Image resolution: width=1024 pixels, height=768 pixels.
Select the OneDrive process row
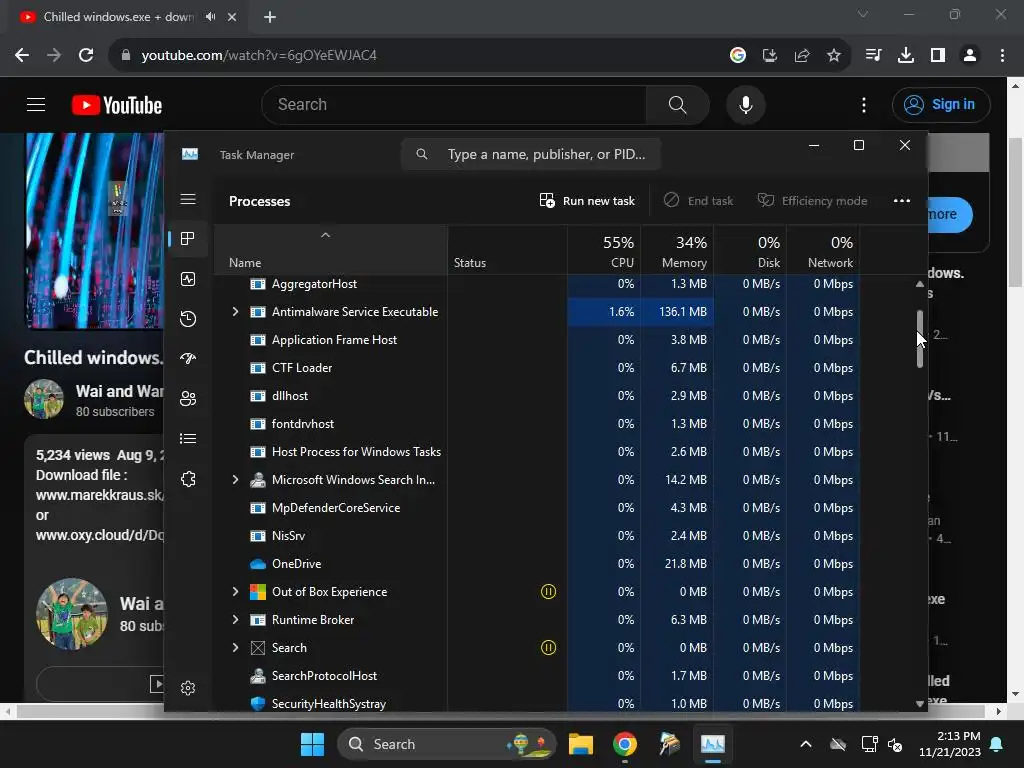click(537, 564)
